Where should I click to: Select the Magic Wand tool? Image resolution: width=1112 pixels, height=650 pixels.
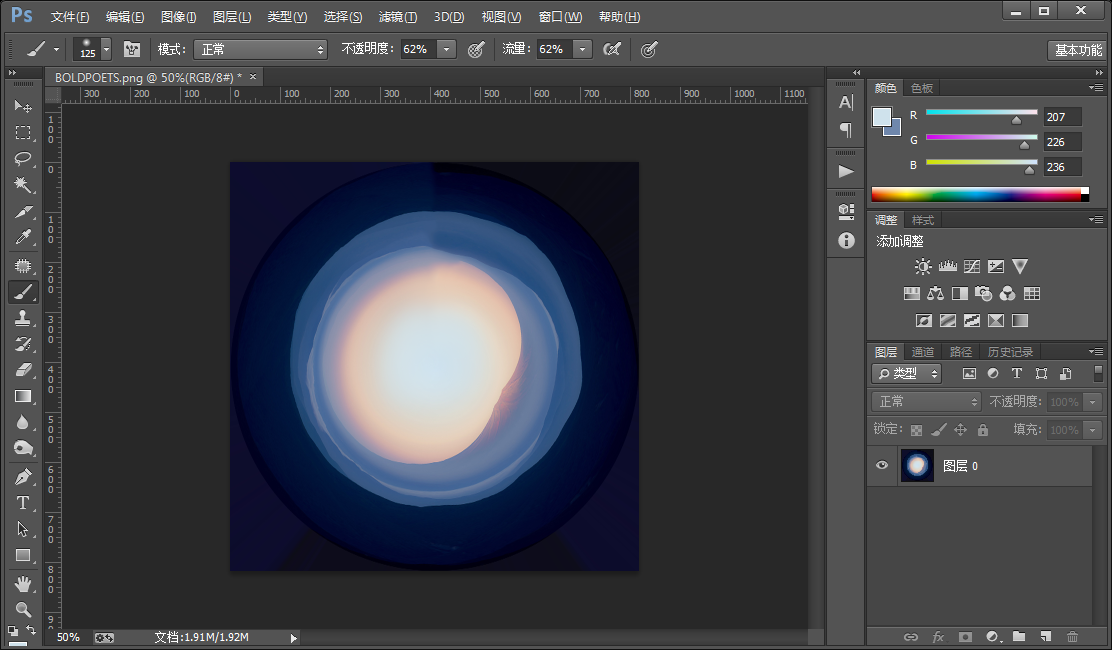(x=23, y=185)
